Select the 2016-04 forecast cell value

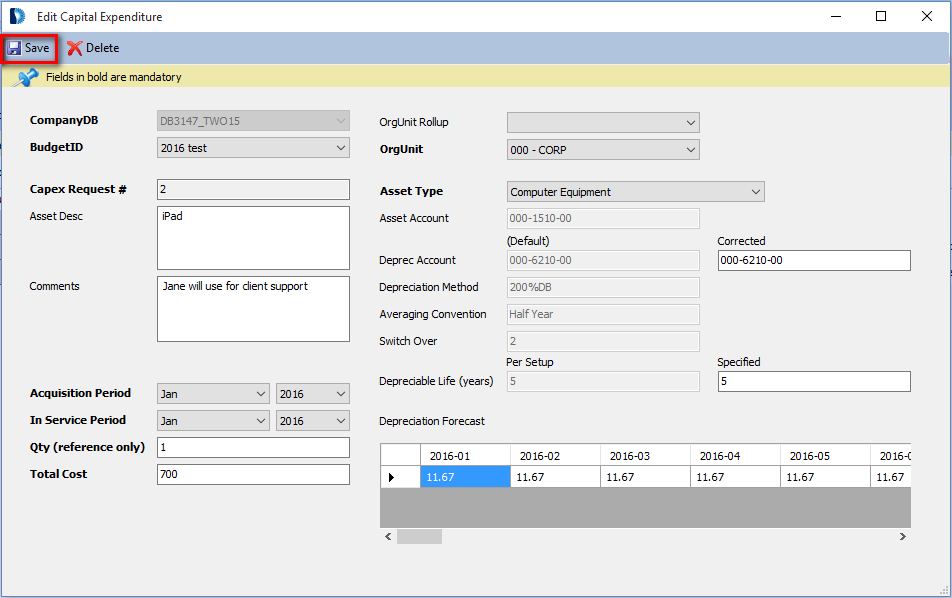[x=735, y=477]
